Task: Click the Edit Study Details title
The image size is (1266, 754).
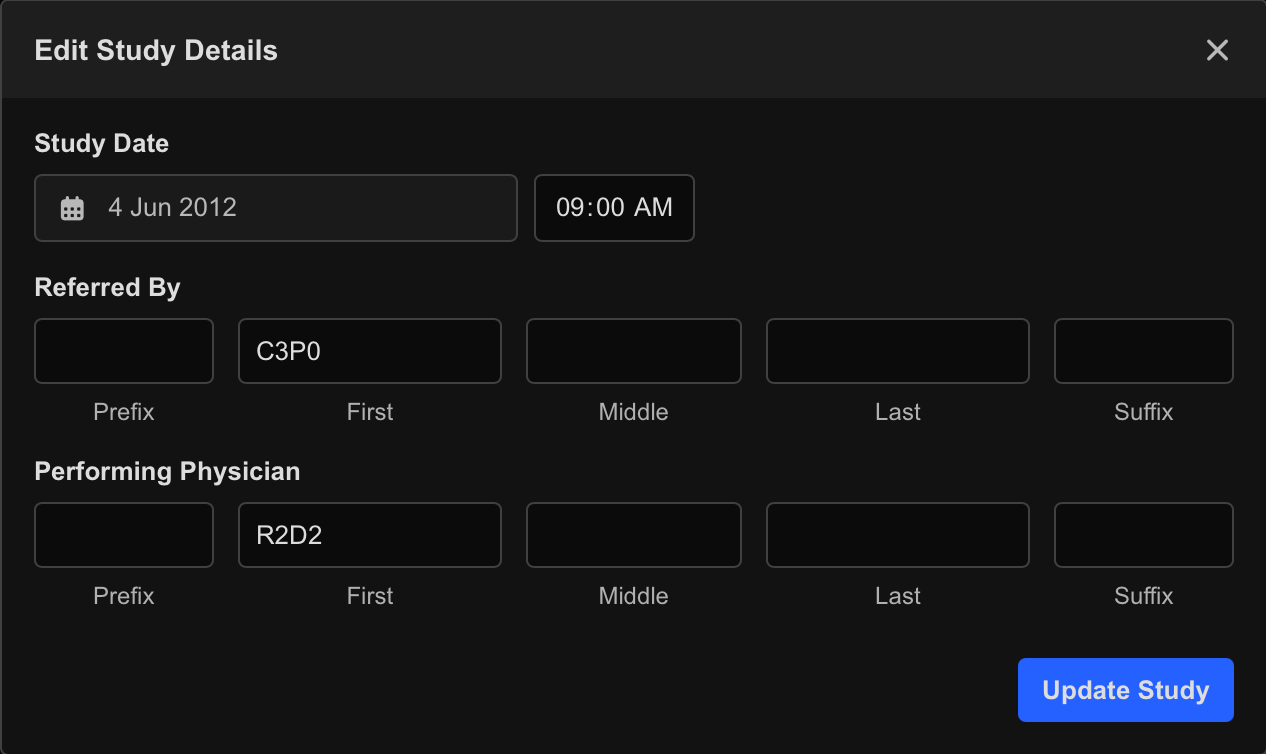Action: tap(156, 51)
